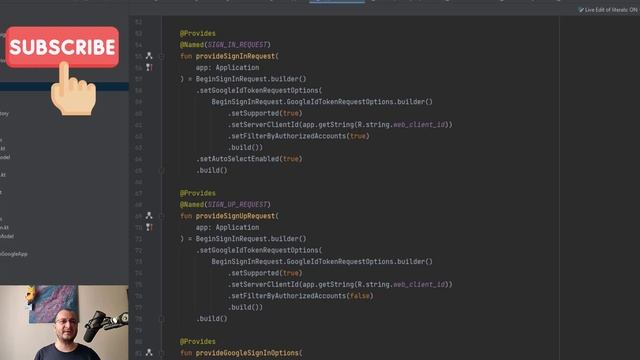The height and width of the screenshot is (360, 640).
Task: Click the gutter marker beside first 'app: Application' line
Action: [x=149, y=67]
